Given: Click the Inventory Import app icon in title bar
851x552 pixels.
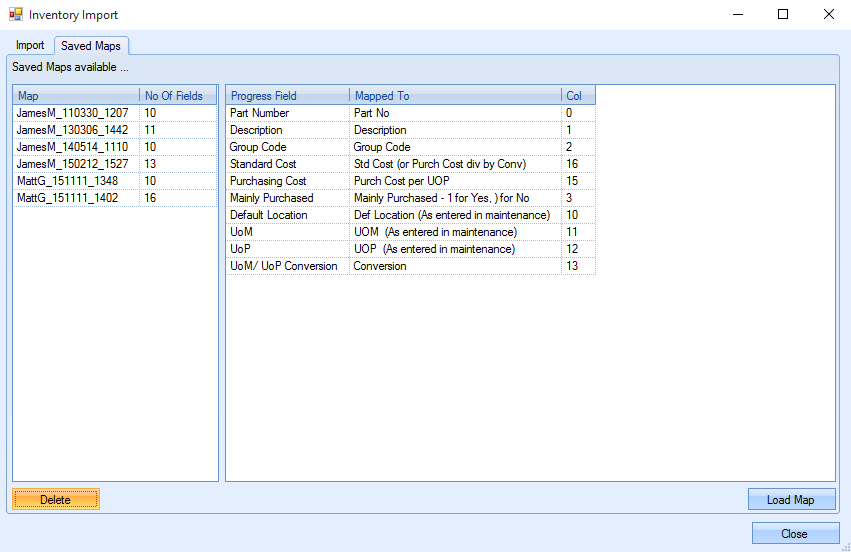Looking at the screenshot, I should [x=15, y=15].
